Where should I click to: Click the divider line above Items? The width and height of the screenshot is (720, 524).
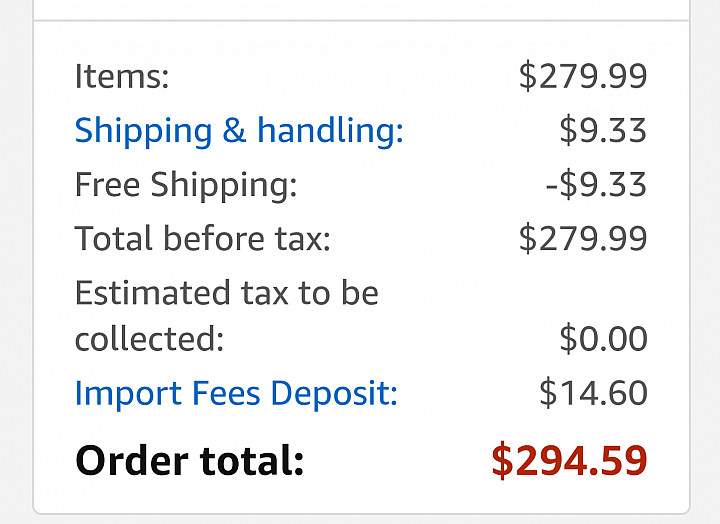[361, 21]
